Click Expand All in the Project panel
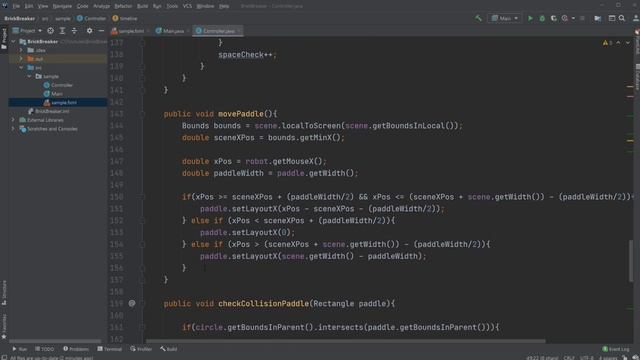The width and height of the screenshot is (640, 360). tap(62, 31)
